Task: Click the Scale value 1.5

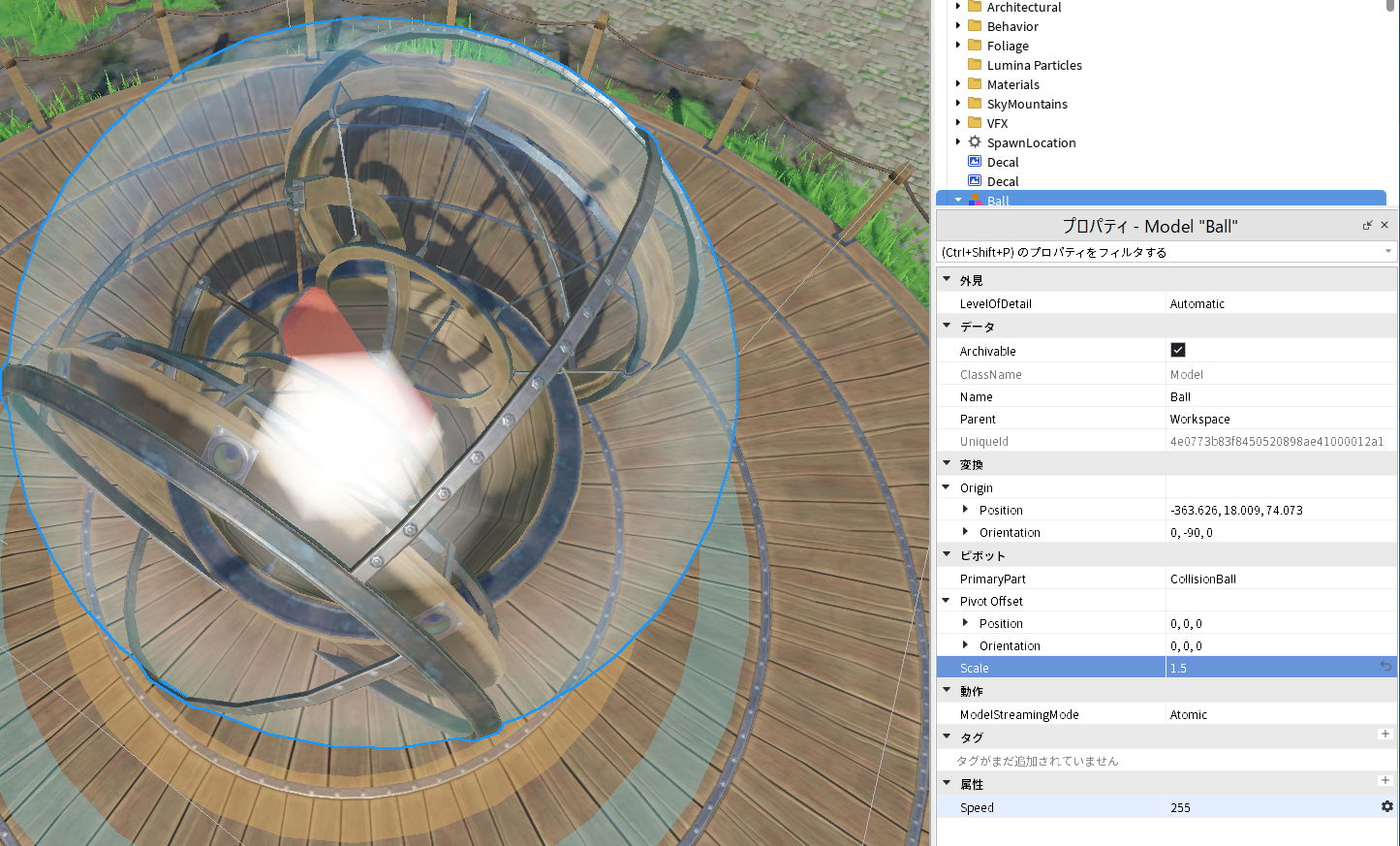Action: pyautogui.click(x=1178, y=668)
